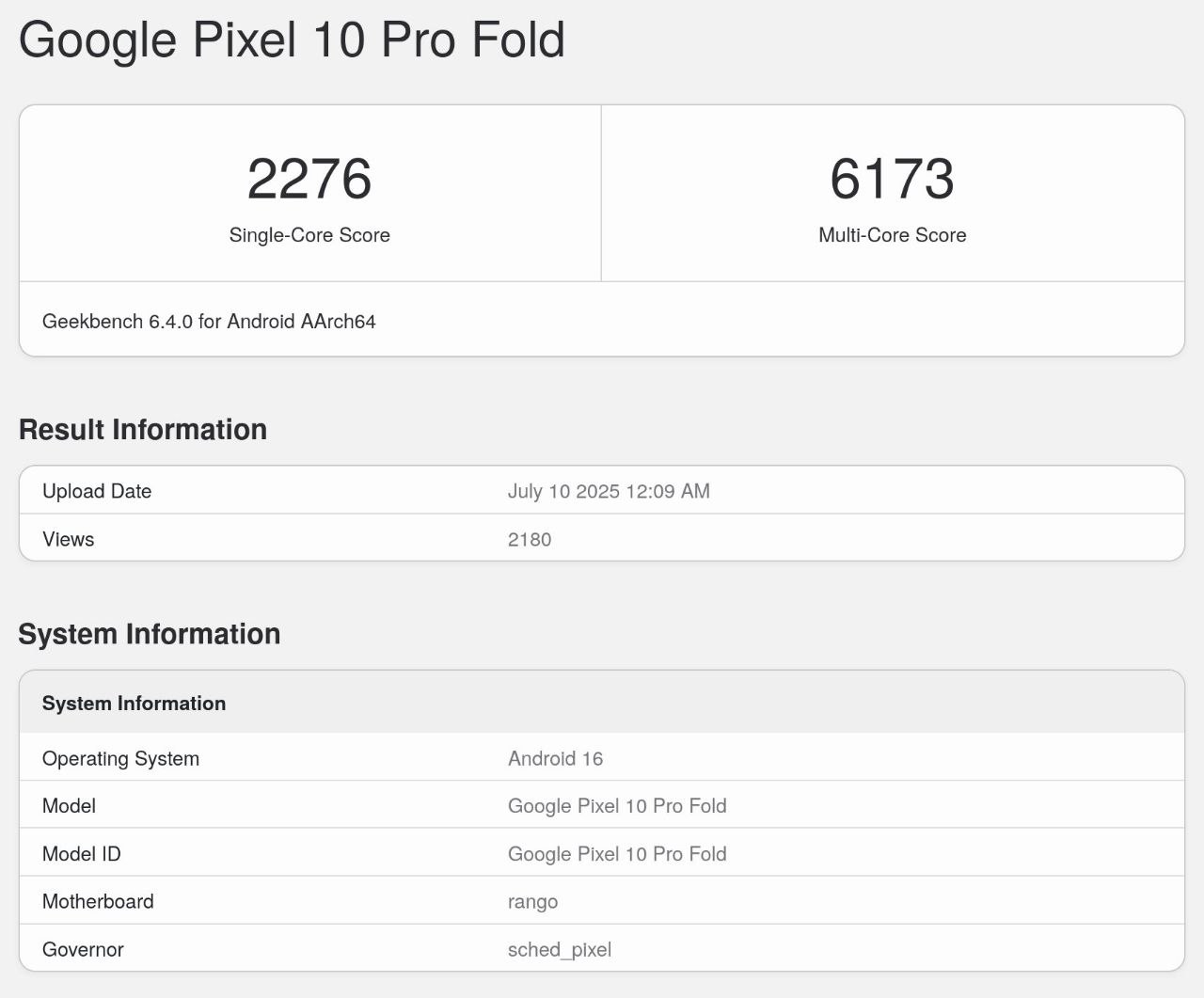Click the July 10 2025 12:09 AM value
This screenshot has height=998, width=1204.
click(609, 491)
